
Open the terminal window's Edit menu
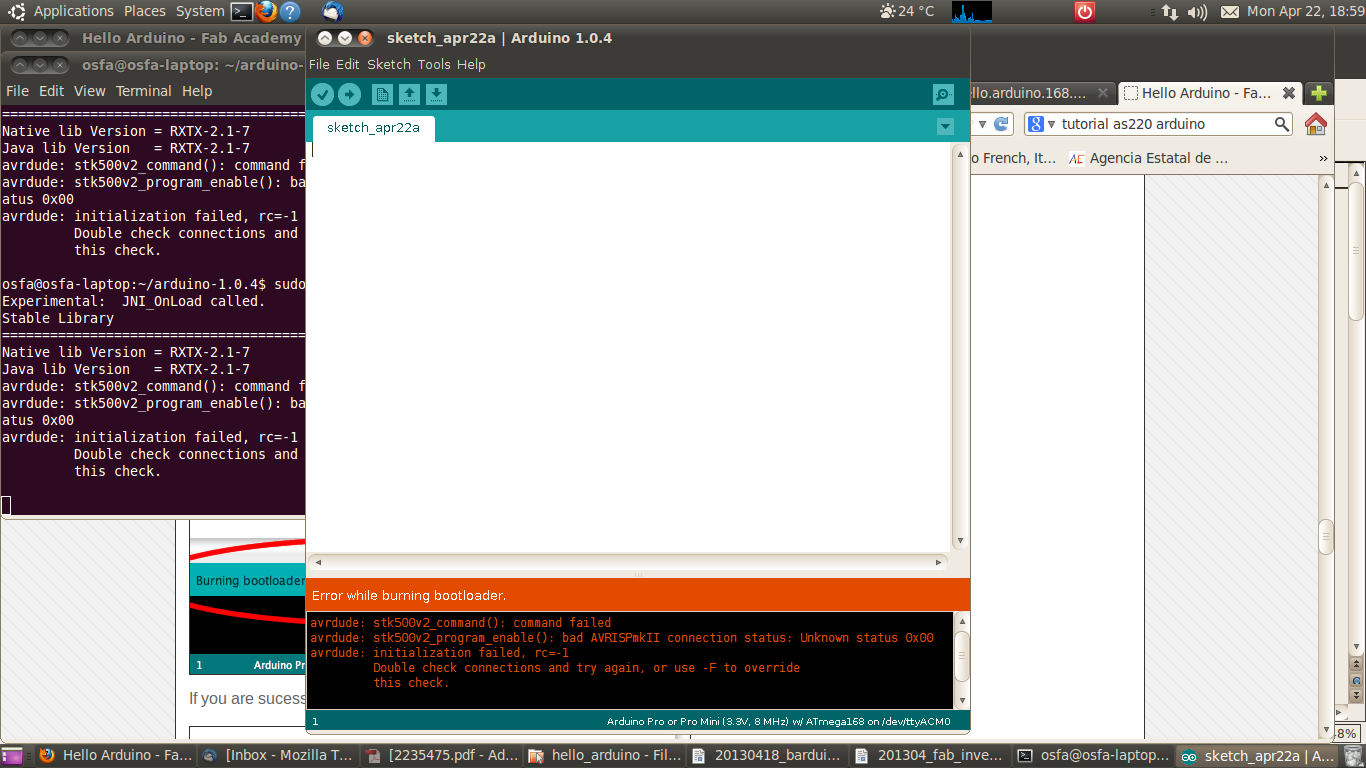pyautogui.click(x=51, y=91)
